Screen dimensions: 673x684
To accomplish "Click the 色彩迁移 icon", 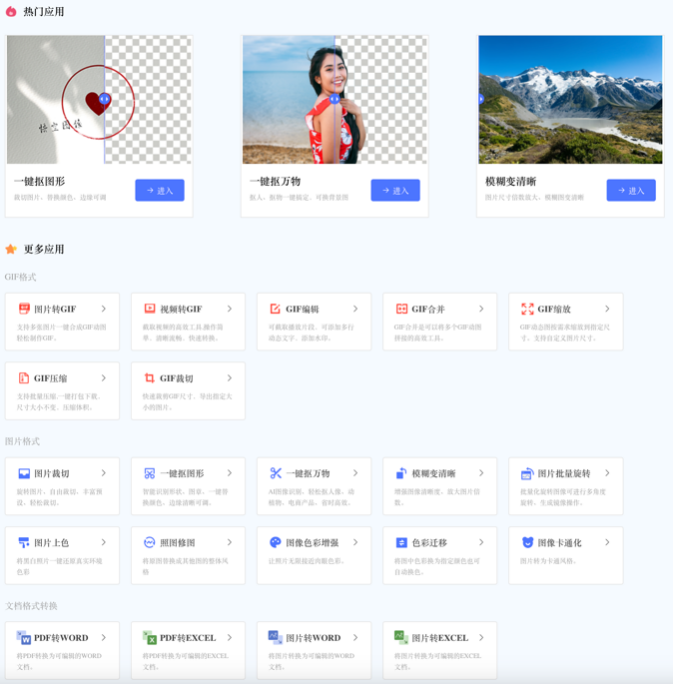I will (x=401, y=543).
